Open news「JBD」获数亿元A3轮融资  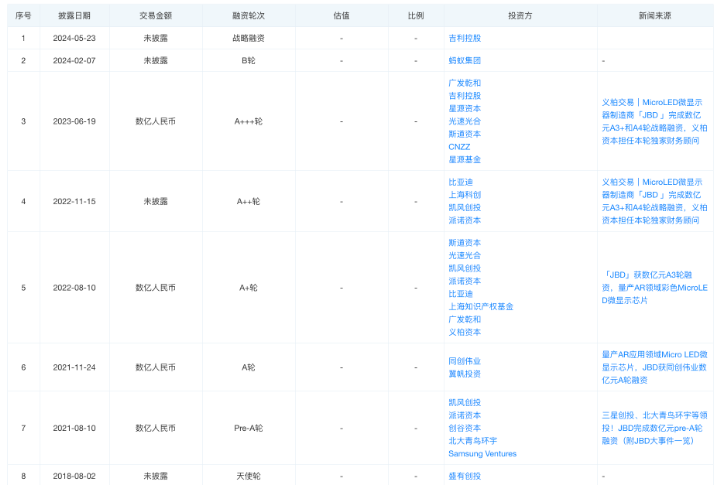click(654, 287)
